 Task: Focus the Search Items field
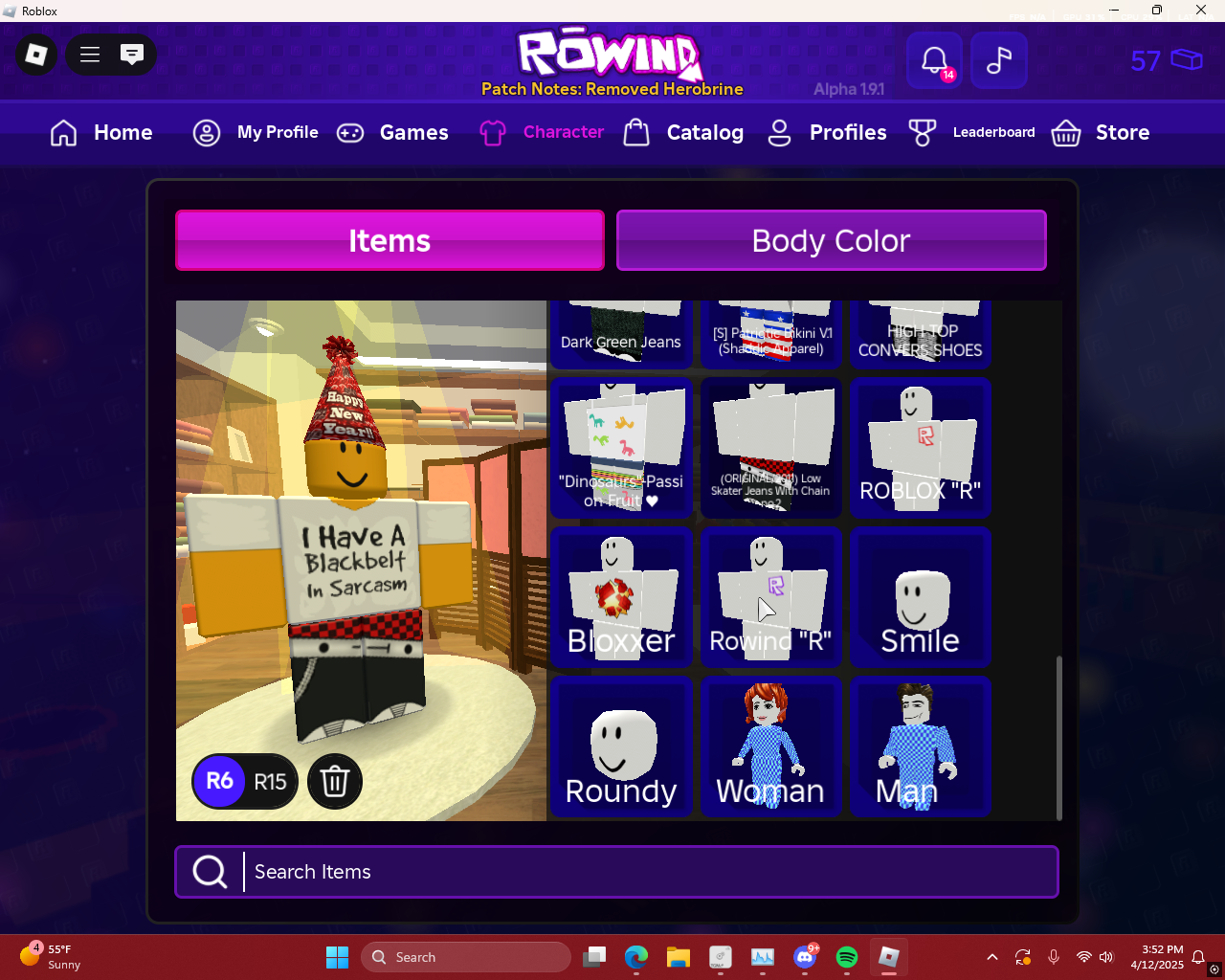point(616,872)
